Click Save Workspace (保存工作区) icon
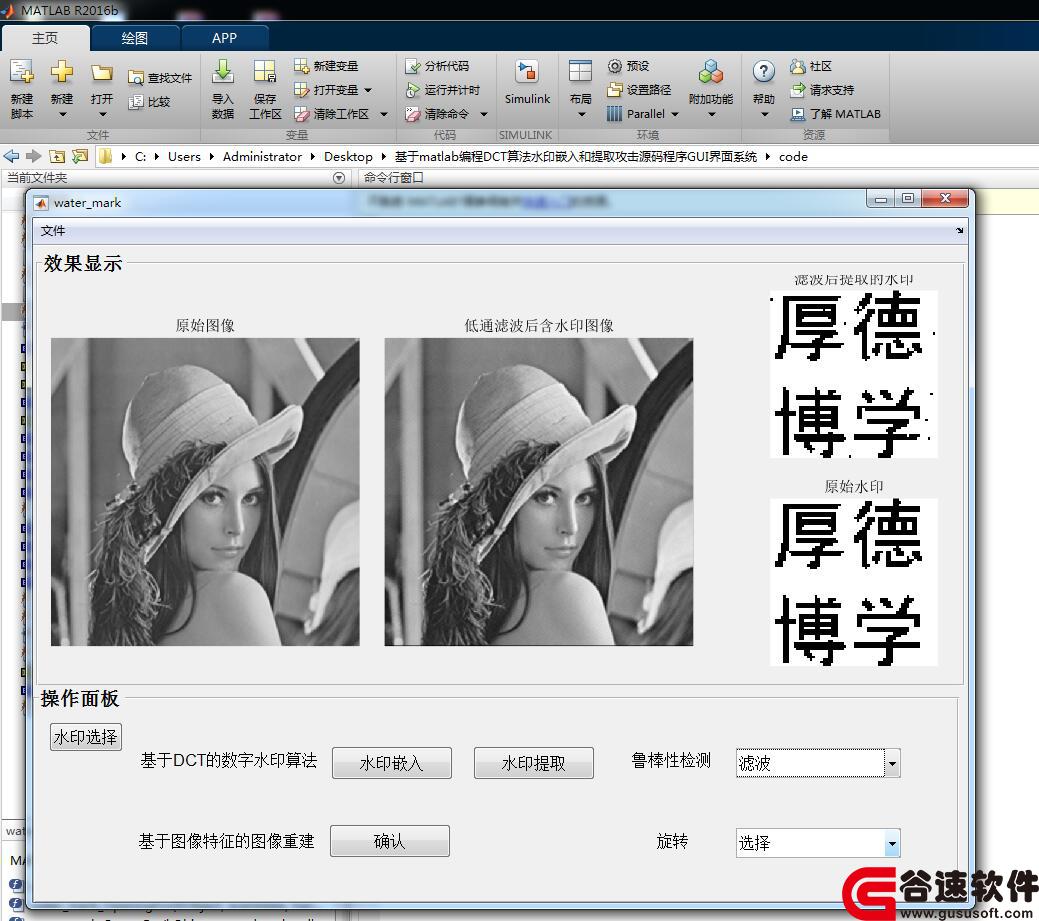The width and height of the screenshot is (1039, 921). [x=264, y=72]
